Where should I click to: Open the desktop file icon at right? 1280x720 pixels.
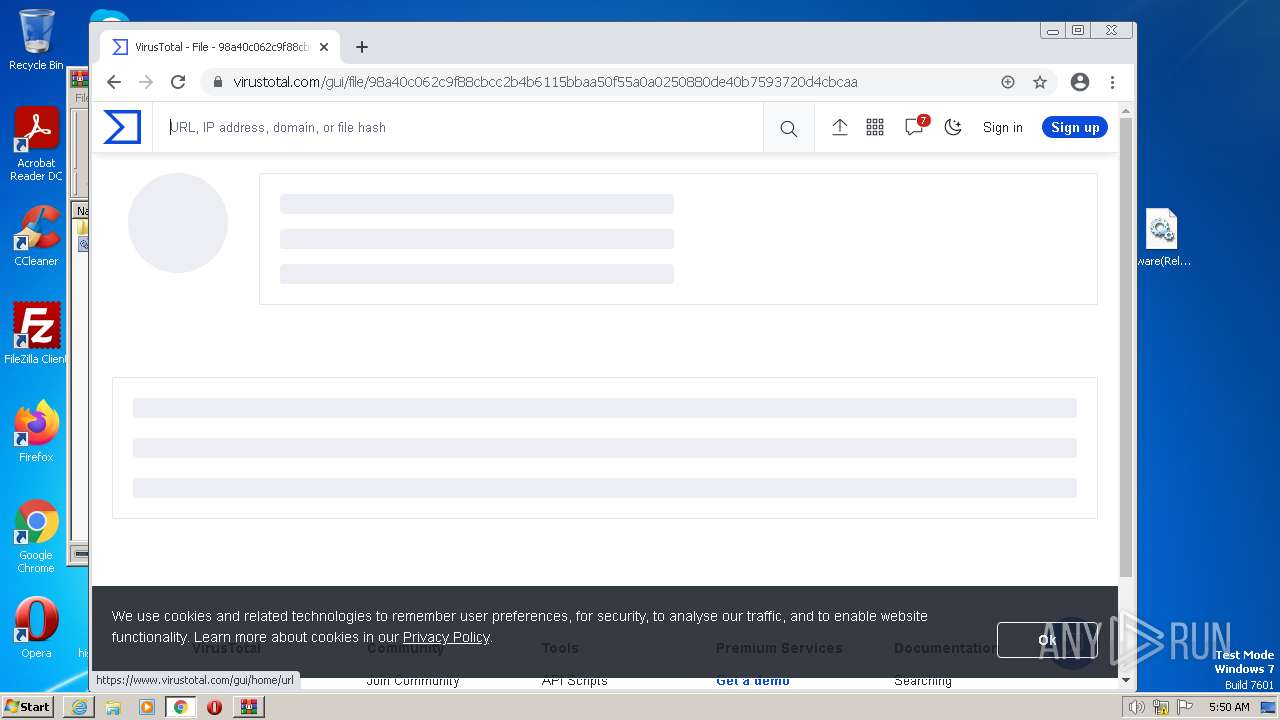(x=1162, y=238)
